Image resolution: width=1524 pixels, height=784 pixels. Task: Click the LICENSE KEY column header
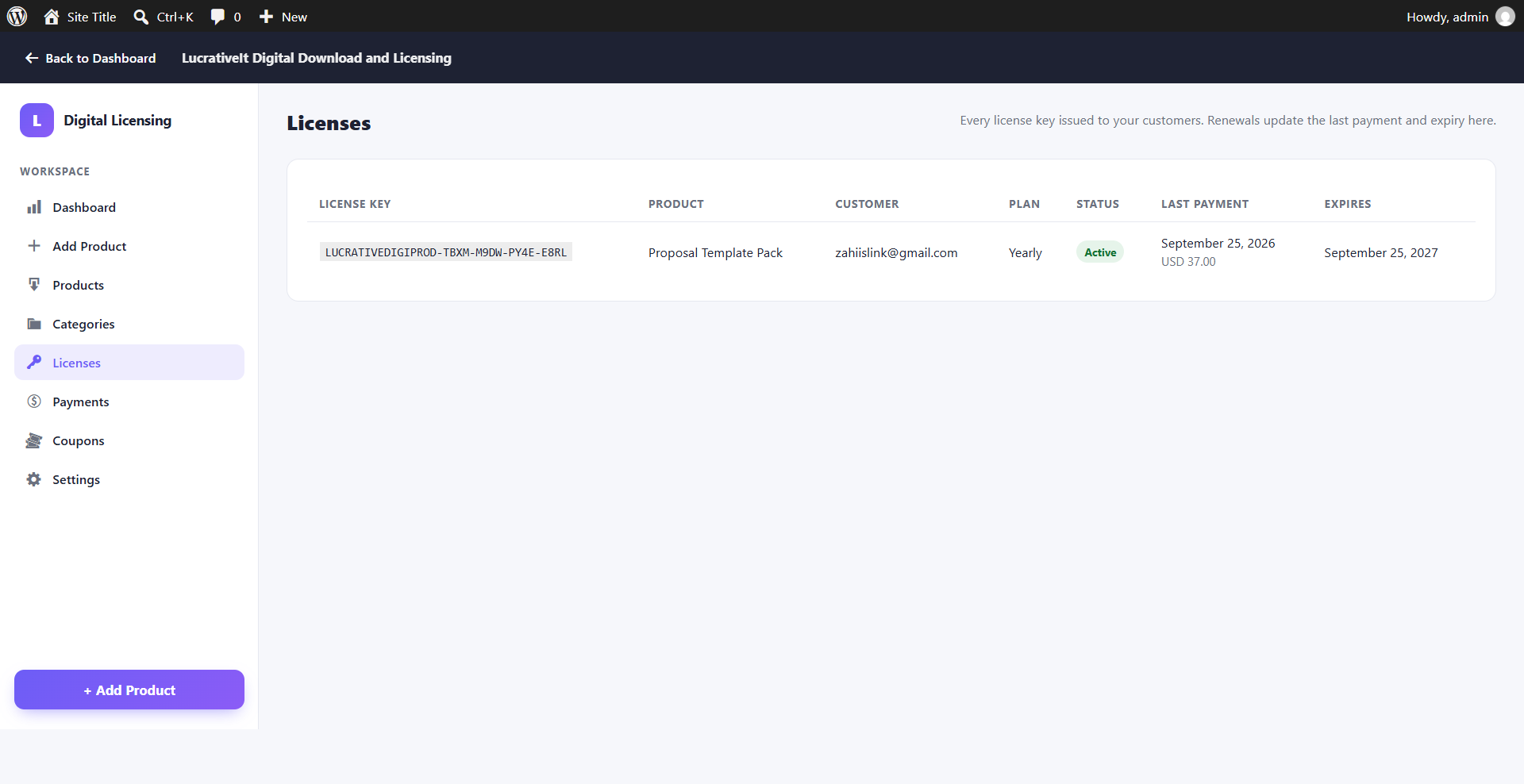(355, 204)
